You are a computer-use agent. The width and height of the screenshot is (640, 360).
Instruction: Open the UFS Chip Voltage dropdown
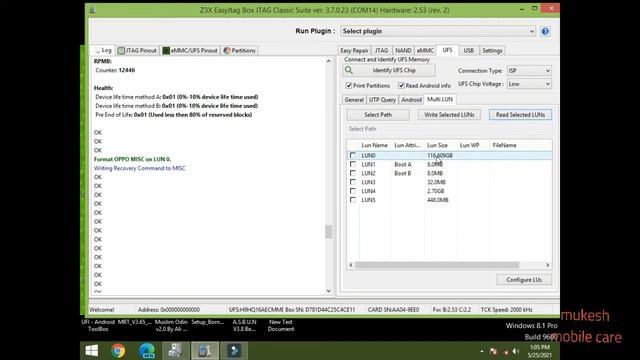pyautogui.click(x=529, y=84)
